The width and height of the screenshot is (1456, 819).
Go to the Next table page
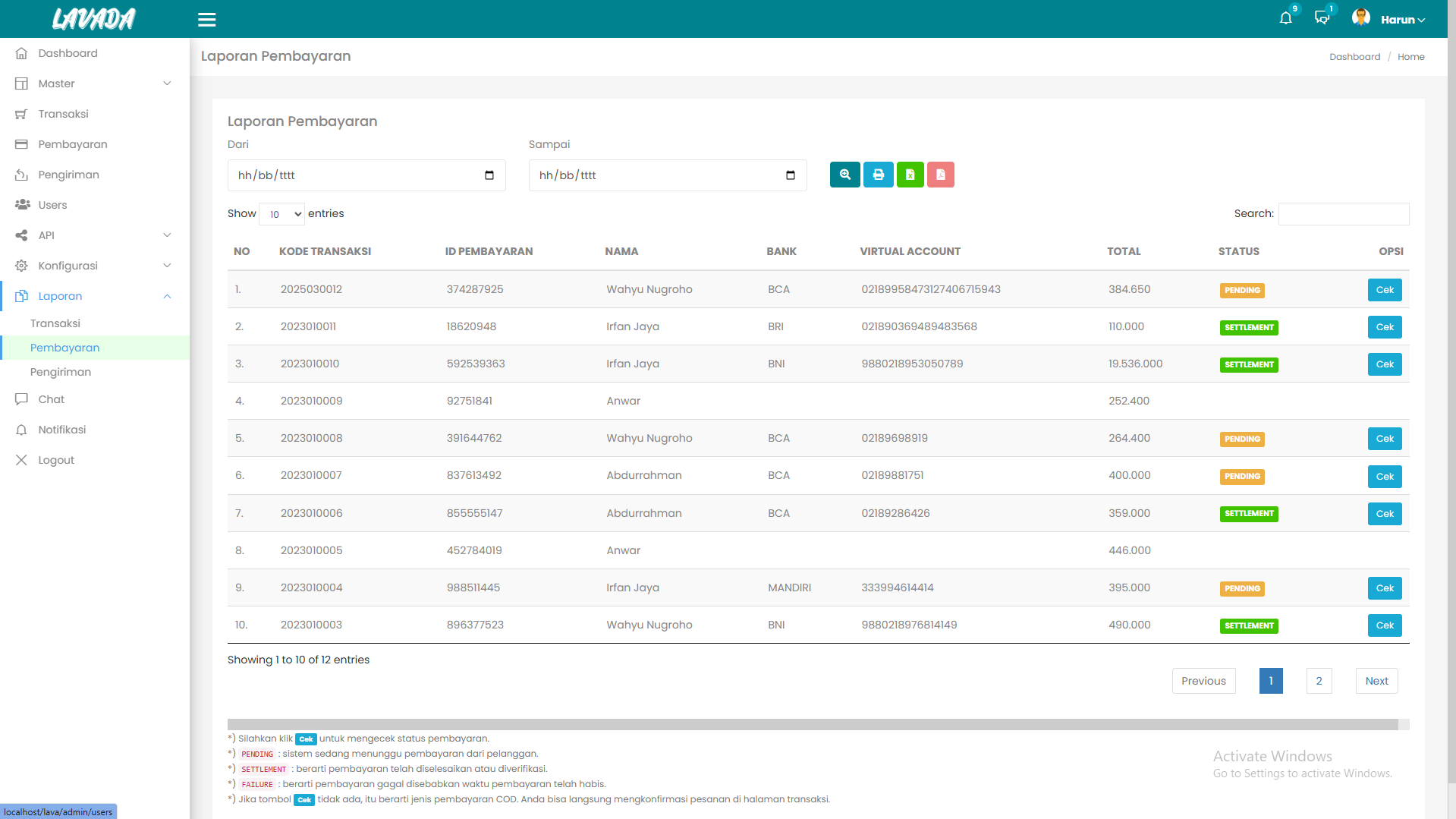click(x=1376, y=681)
